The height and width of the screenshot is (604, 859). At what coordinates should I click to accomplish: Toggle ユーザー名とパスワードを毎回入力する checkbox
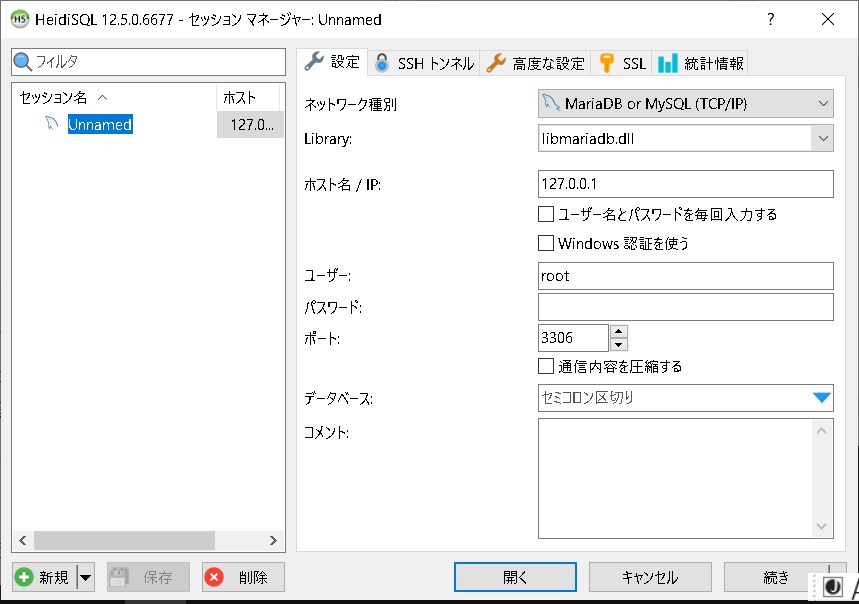pyautogui.click(x=546, y=214)
